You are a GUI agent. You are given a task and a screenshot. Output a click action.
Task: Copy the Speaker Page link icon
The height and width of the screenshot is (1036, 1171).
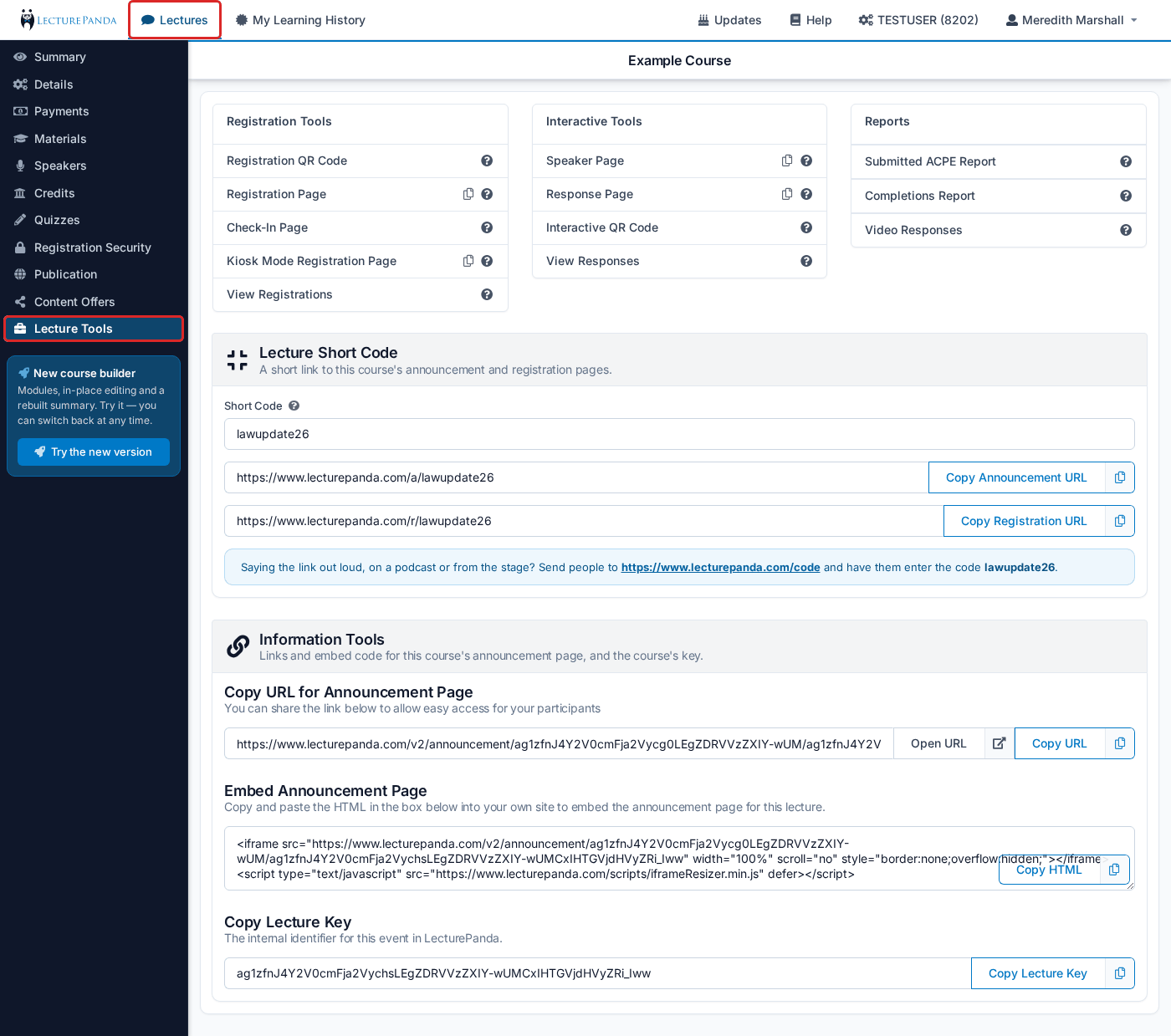pos(787,161)
